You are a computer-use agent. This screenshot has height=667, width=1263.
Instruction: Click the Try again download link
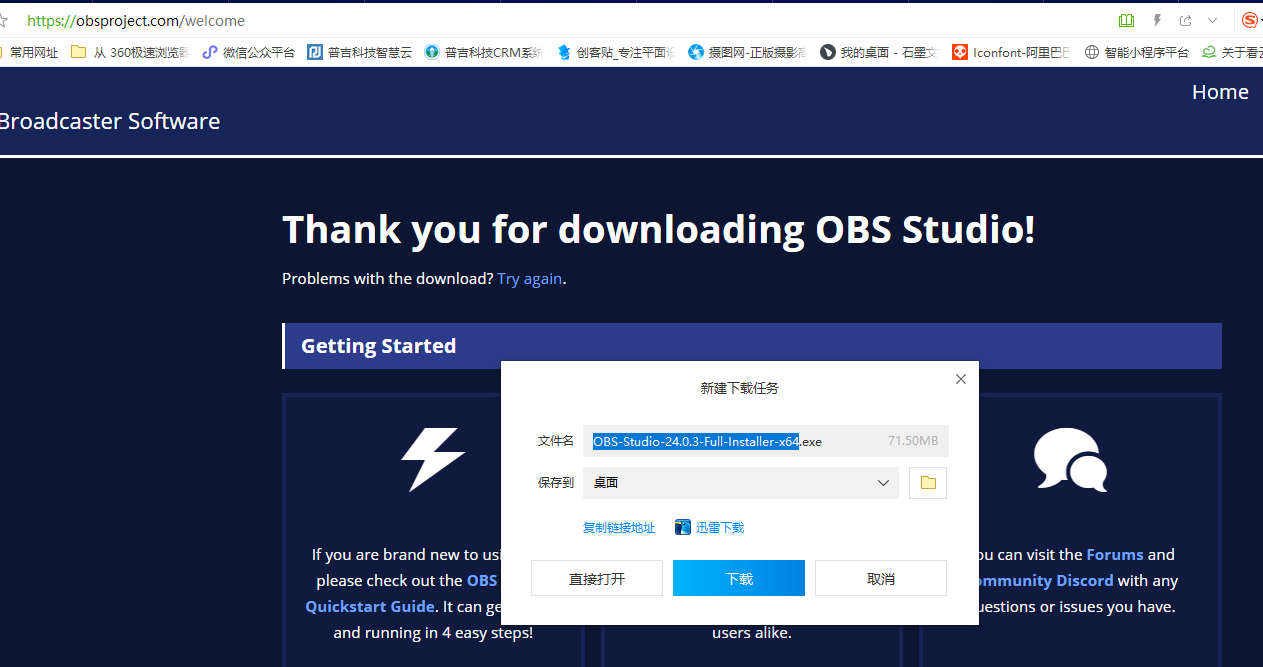tap(529, 279)
